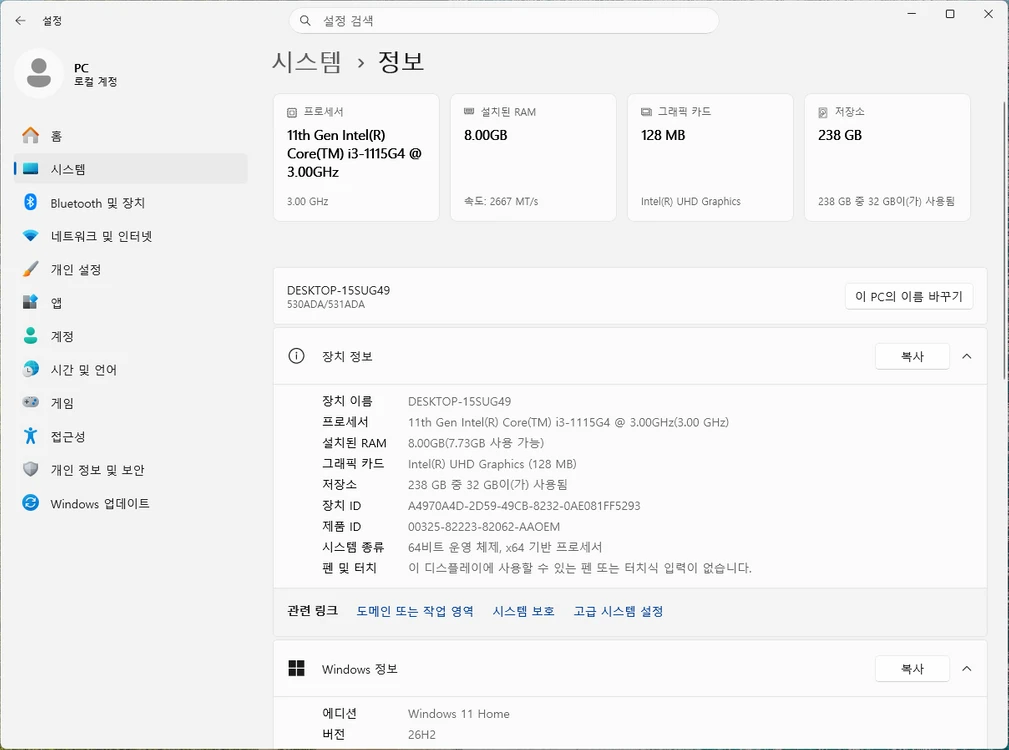
Task: Click device ID value A4970A4D-2D59-49CB-8232-0AE081FF5293
Action: (x=524, y=506)
